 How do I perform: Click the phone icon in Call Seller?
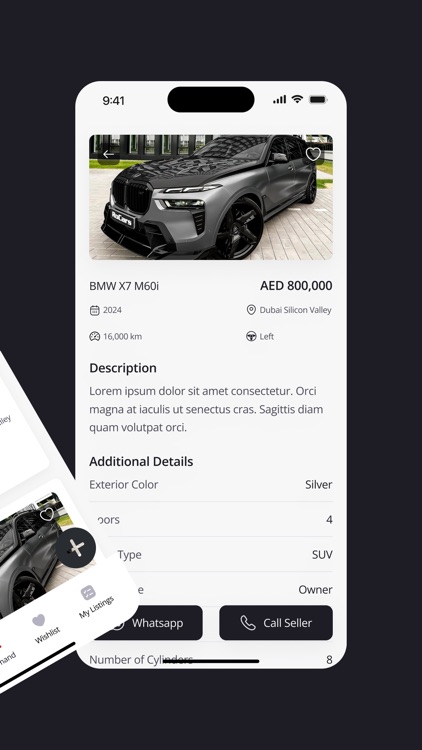tap(248, 623)
